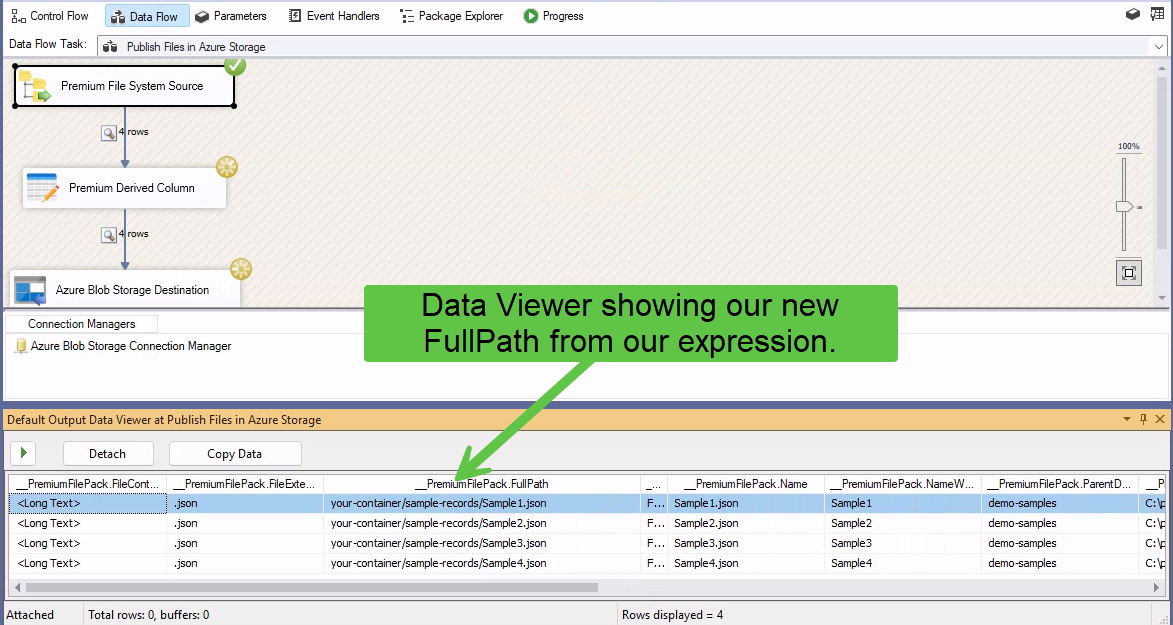1173x625 pixels.
Task: Click the <Long Text> cell in Sample4 row
Action: [87, 563]
